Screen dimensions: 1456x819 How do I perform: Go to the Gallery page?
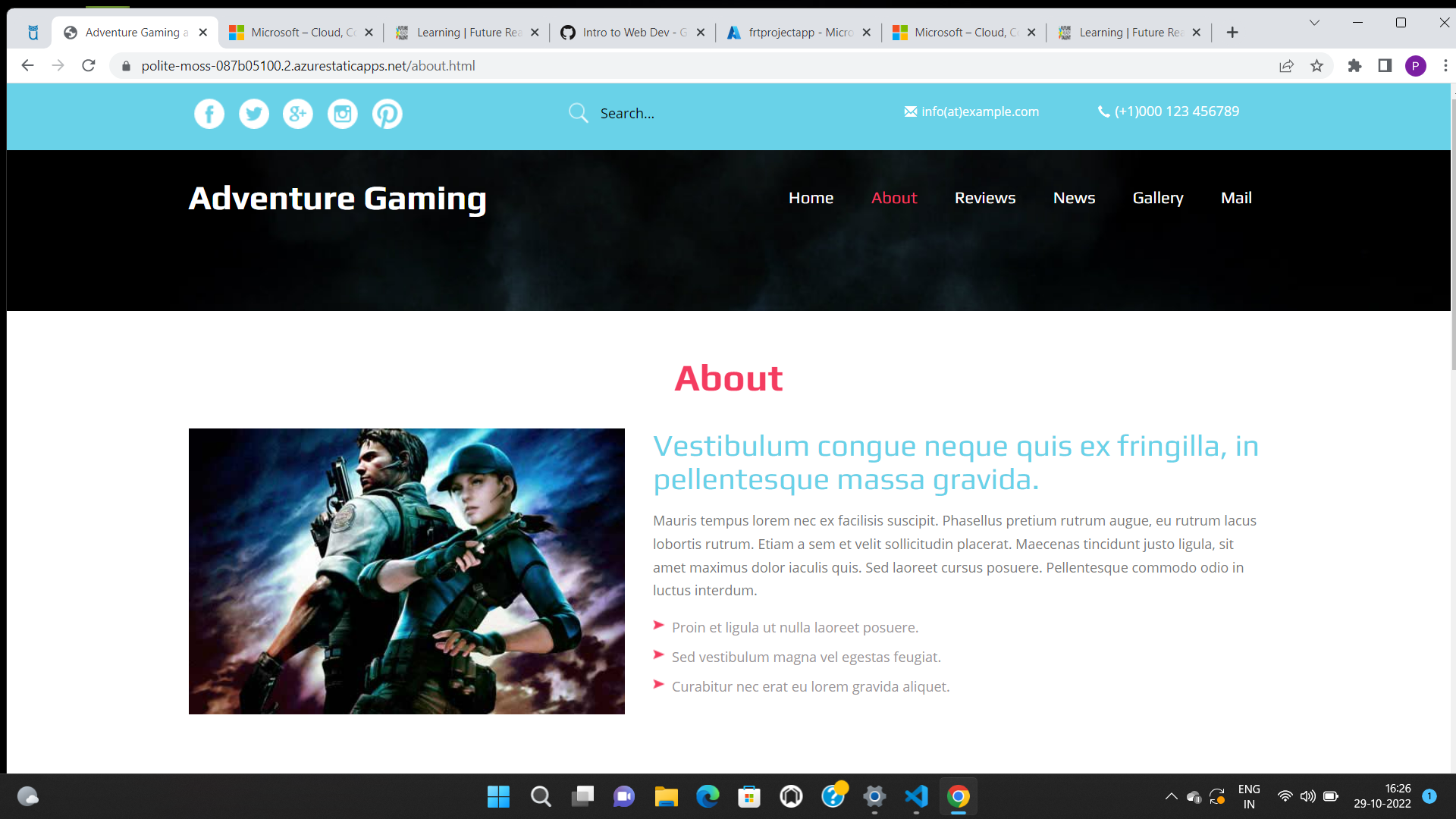1157,198
